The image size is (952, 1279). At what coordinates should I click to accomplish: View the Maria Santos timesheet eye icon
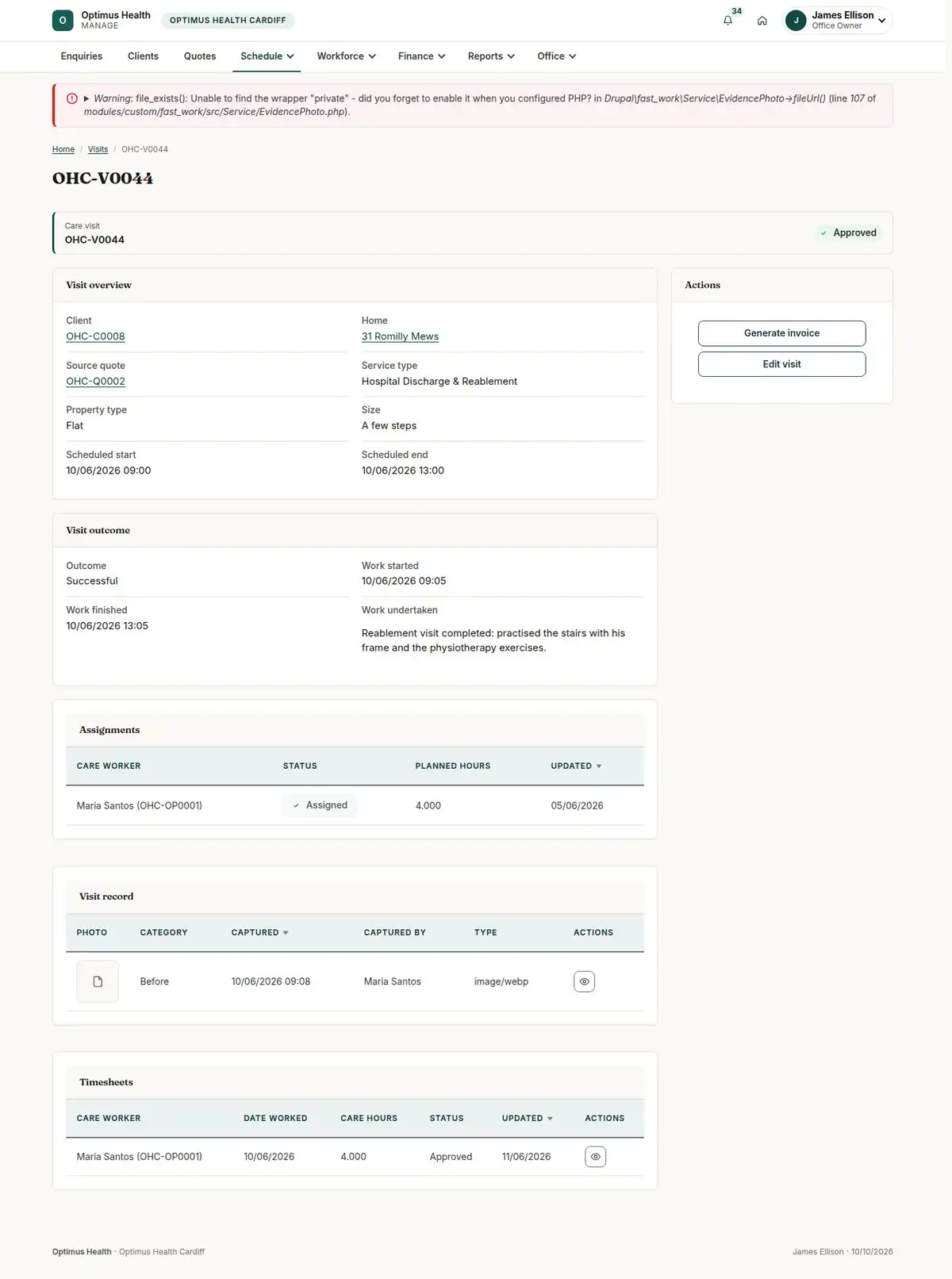click(x=595, y=1157)
